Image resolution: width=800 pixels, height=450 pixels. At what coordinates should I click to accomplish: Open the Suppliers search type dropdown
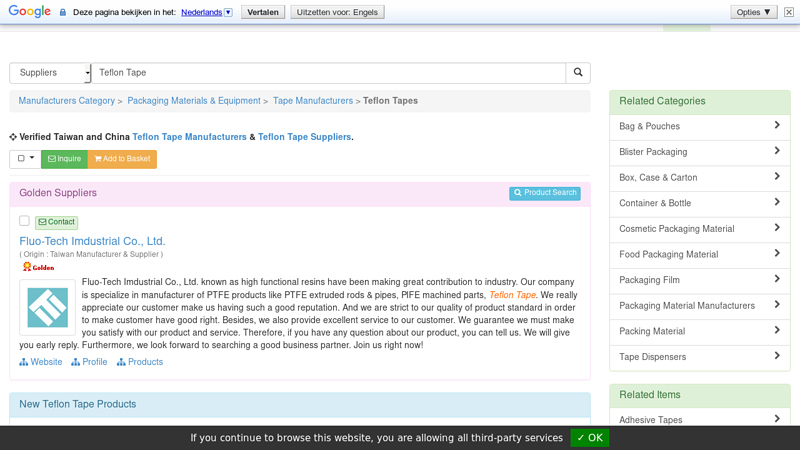[x=50, y=73]
